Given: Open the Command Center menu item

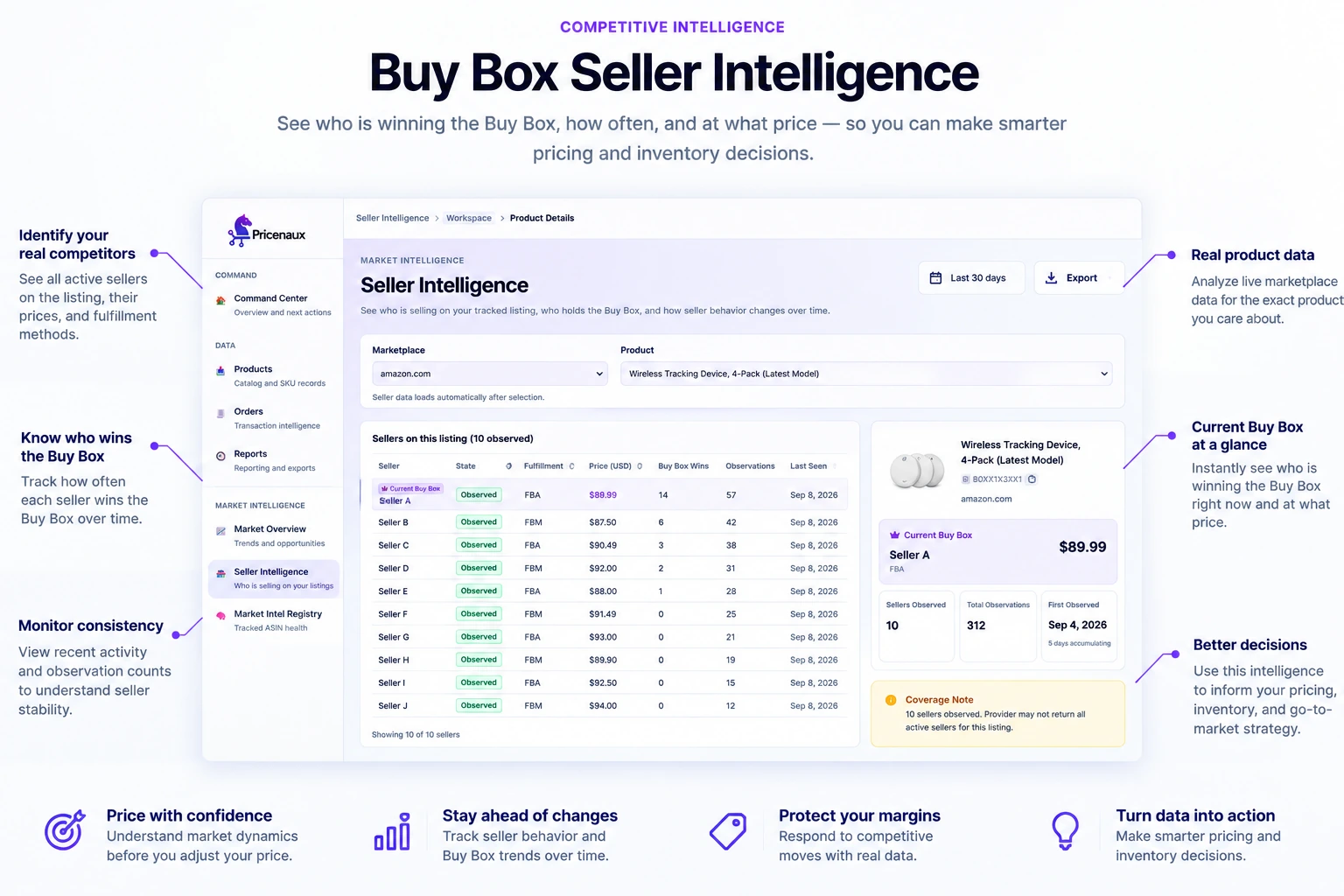Looking at the screenshot, I should tap(274, 304).
